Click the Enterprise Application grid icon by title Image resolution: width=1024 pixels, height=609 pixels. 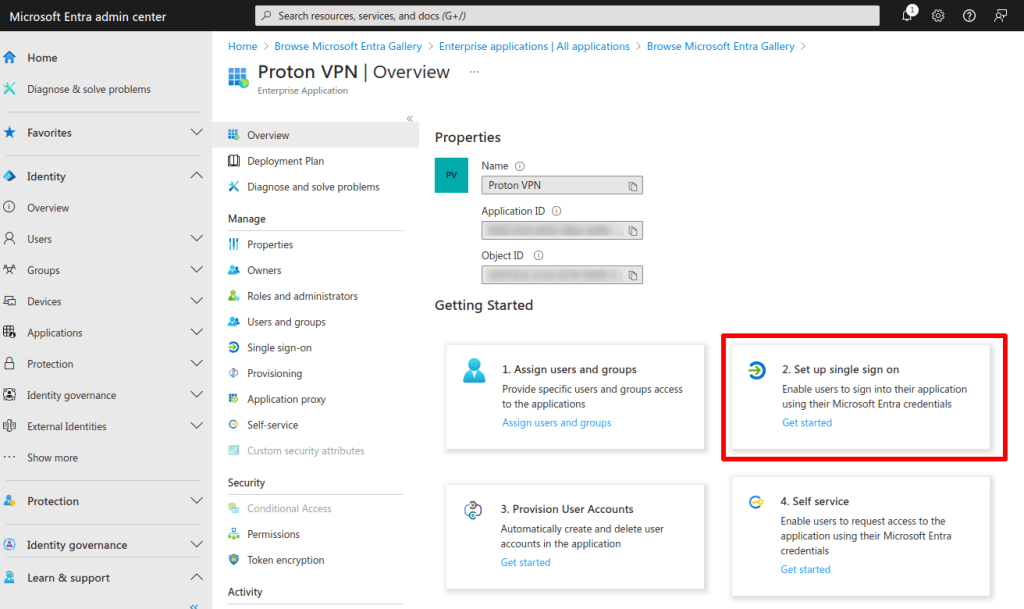[x=238, y=77]
